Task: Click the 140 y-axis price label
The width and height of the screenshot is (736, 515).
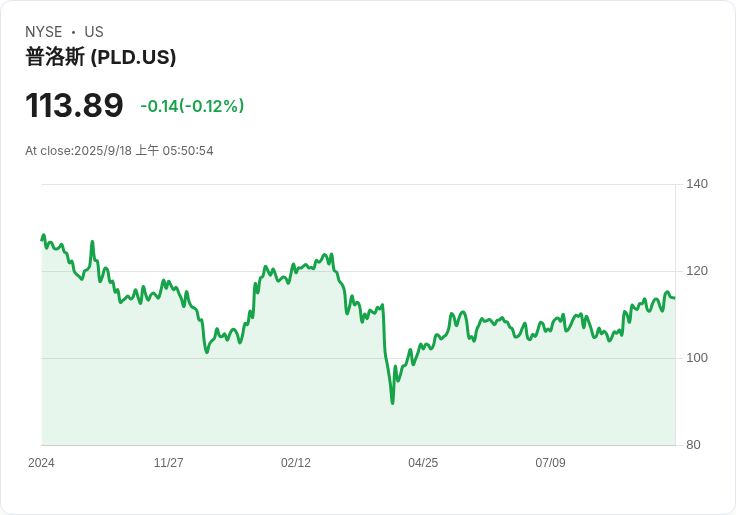Action: pos(697,184)
